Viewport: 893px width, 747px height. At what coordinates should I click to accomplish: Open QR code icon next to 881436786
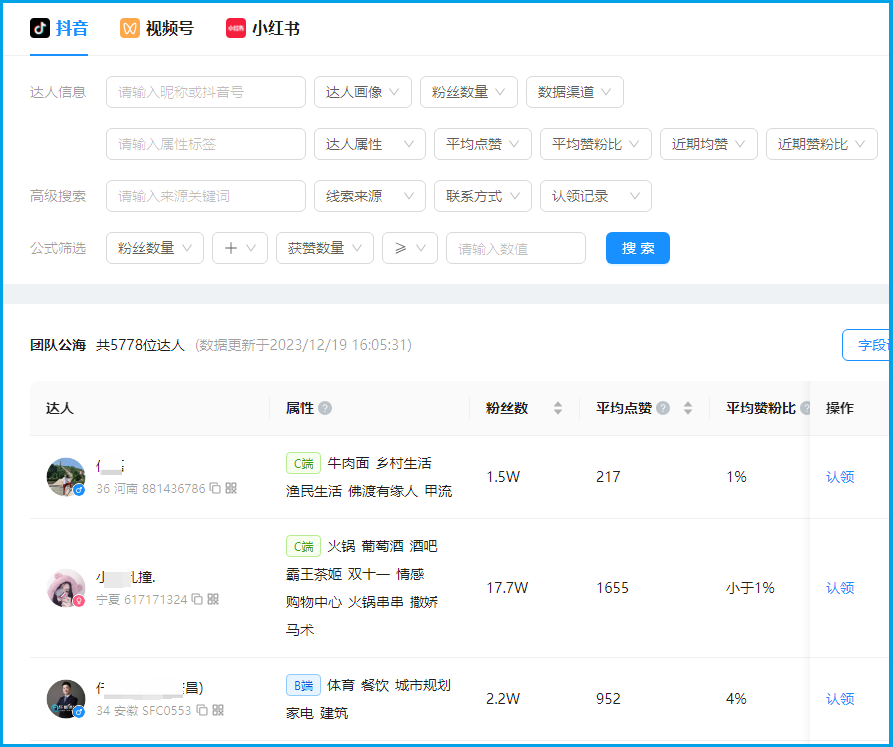(231, 488)
